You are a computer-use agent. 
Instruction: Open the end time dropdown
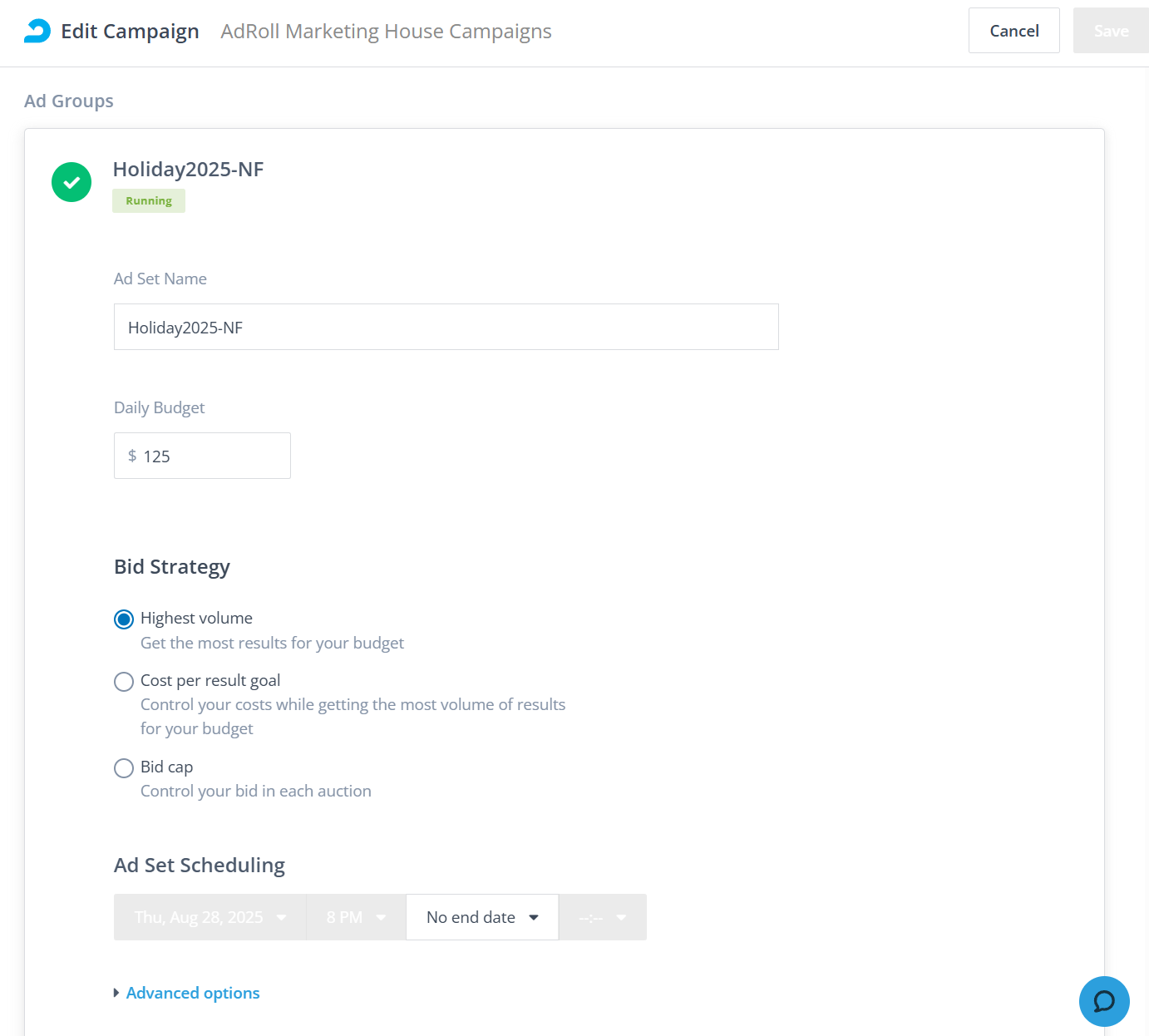(x=603, y=917)
